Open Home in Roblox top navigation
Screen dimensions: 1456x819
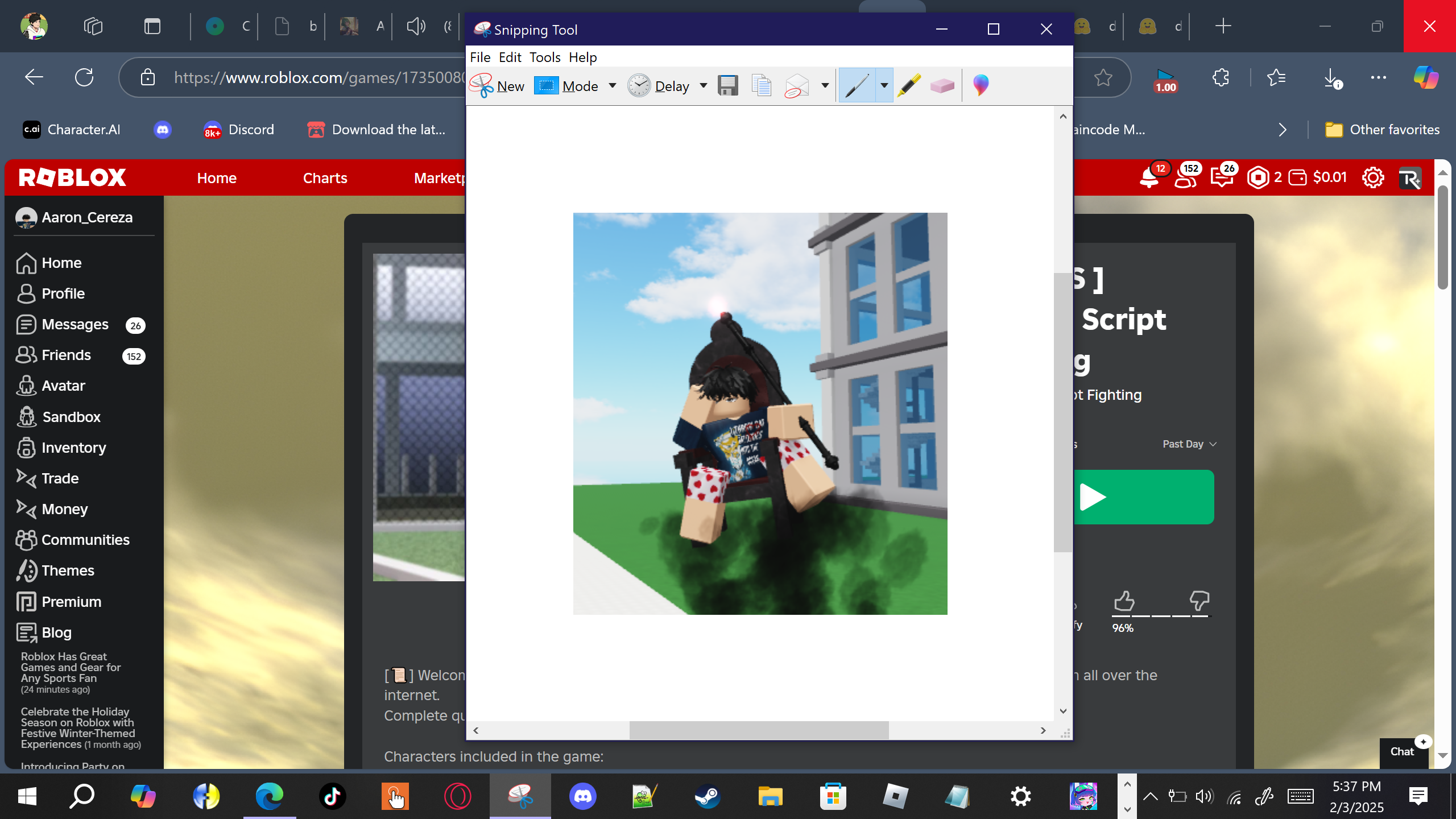217,178
